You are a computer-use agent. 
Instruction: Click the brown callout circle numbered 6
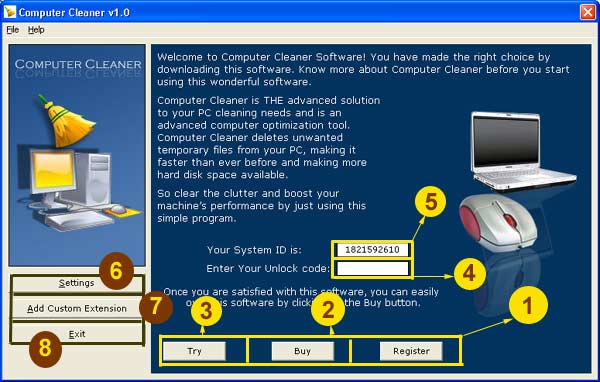[x=116, y=271]
